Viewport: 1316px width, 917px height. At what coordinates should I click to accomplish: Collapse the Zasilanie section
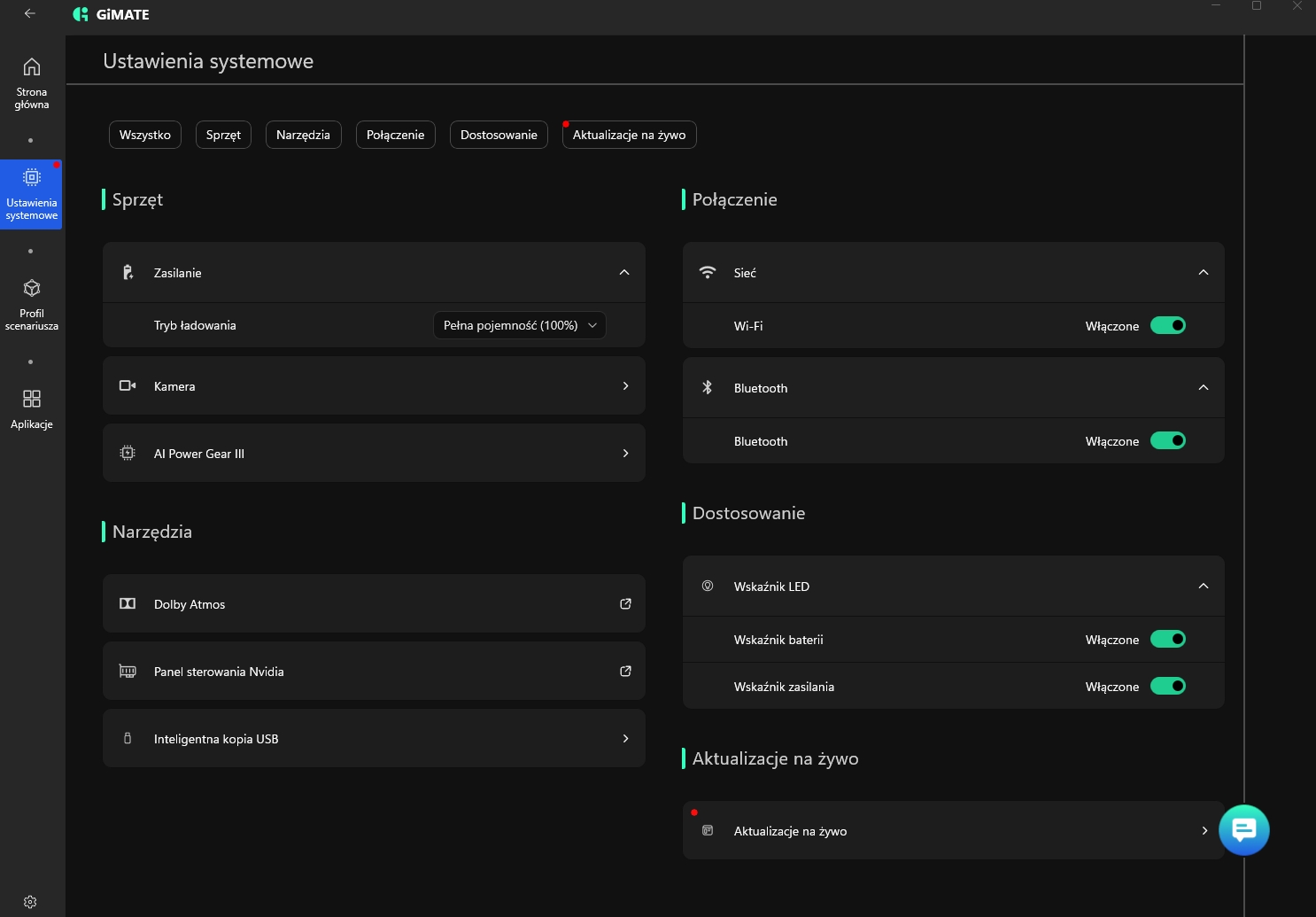click(624, 273)
